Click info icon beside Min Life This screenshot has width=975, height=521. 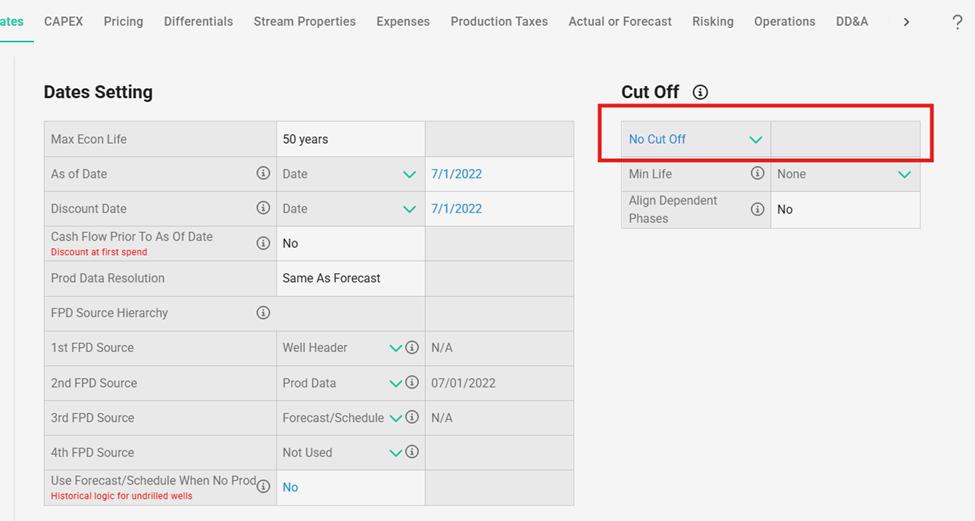pyautogui.click(x=757, y=174)
